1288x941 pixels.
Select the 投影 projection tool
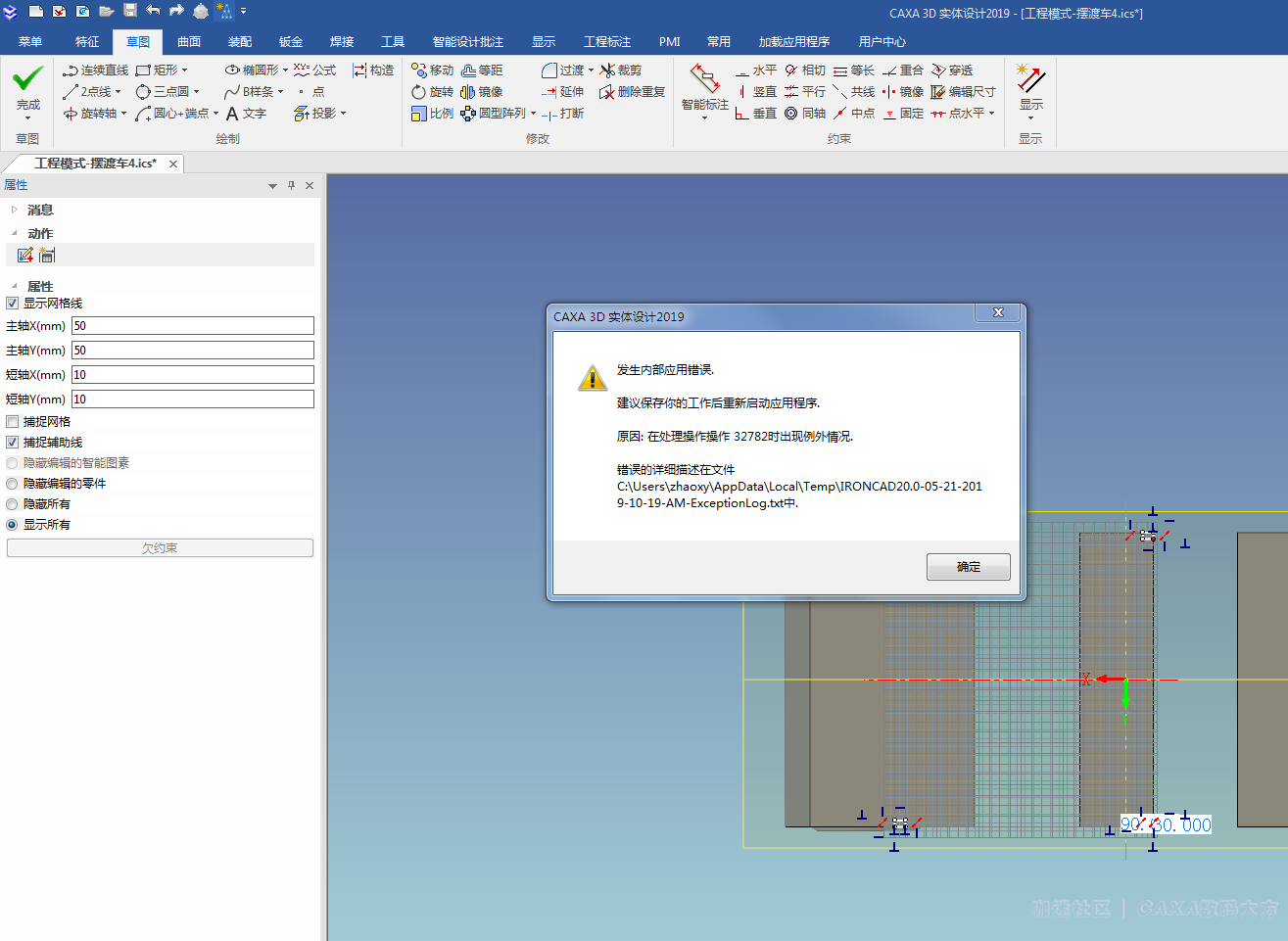(x=315, y=114)
